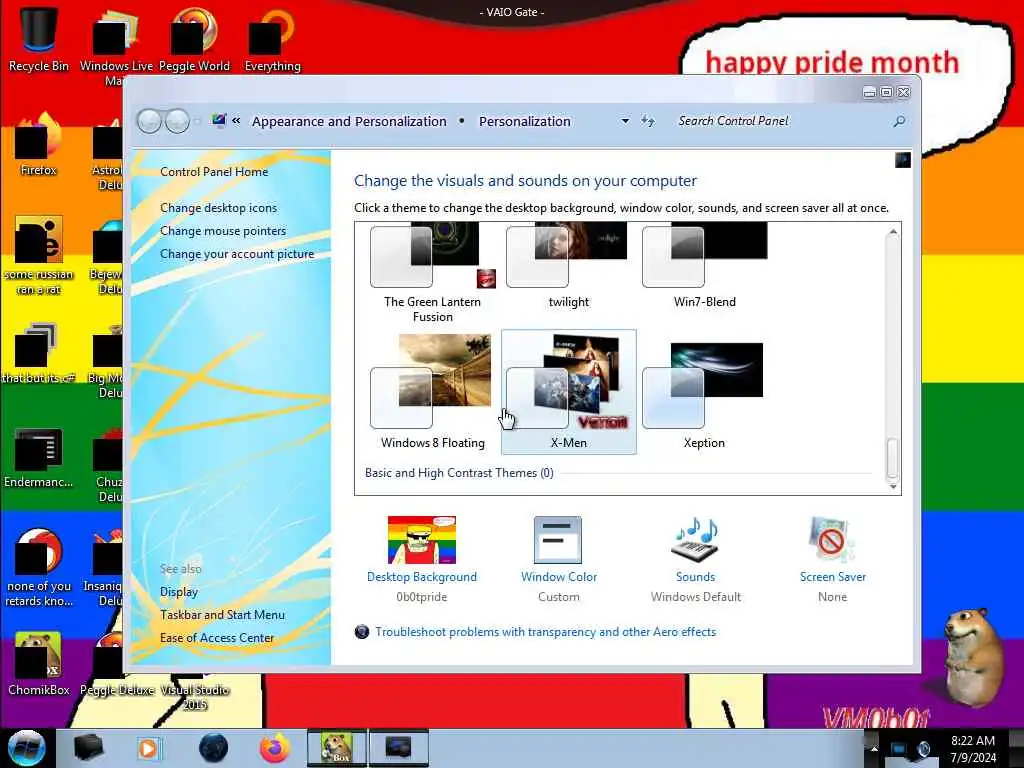Screen dimensions: 1024x768
Task: Open the Recycle Bin desktop icon
Action: click(39, 39)
